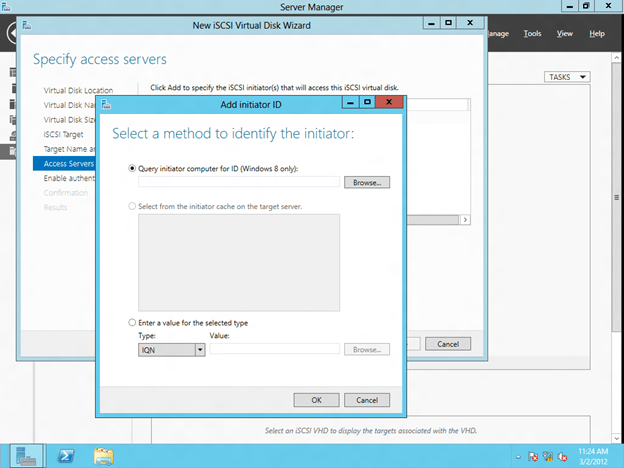Click the speaker volume tray icon
The image size is (624, 468).
pyautogui.click(x=563, y=456)
